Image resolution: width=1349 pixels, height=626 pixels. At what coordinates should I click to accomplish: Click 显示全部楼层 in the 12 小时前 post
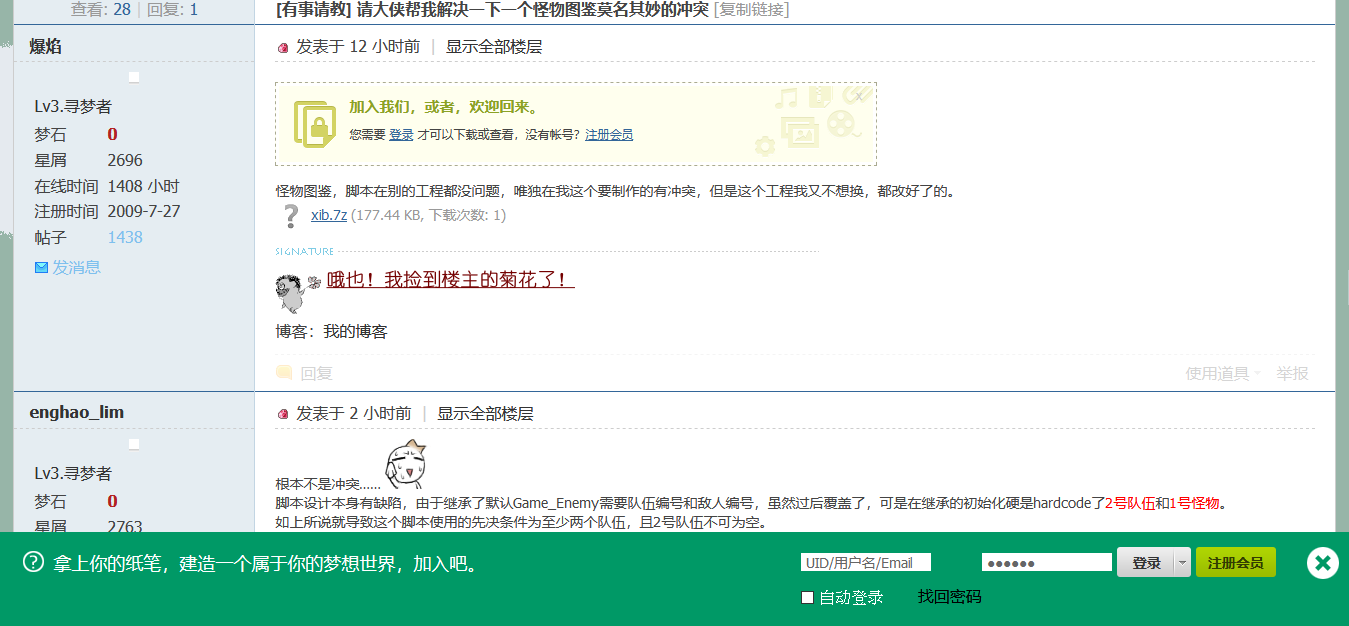494,46
